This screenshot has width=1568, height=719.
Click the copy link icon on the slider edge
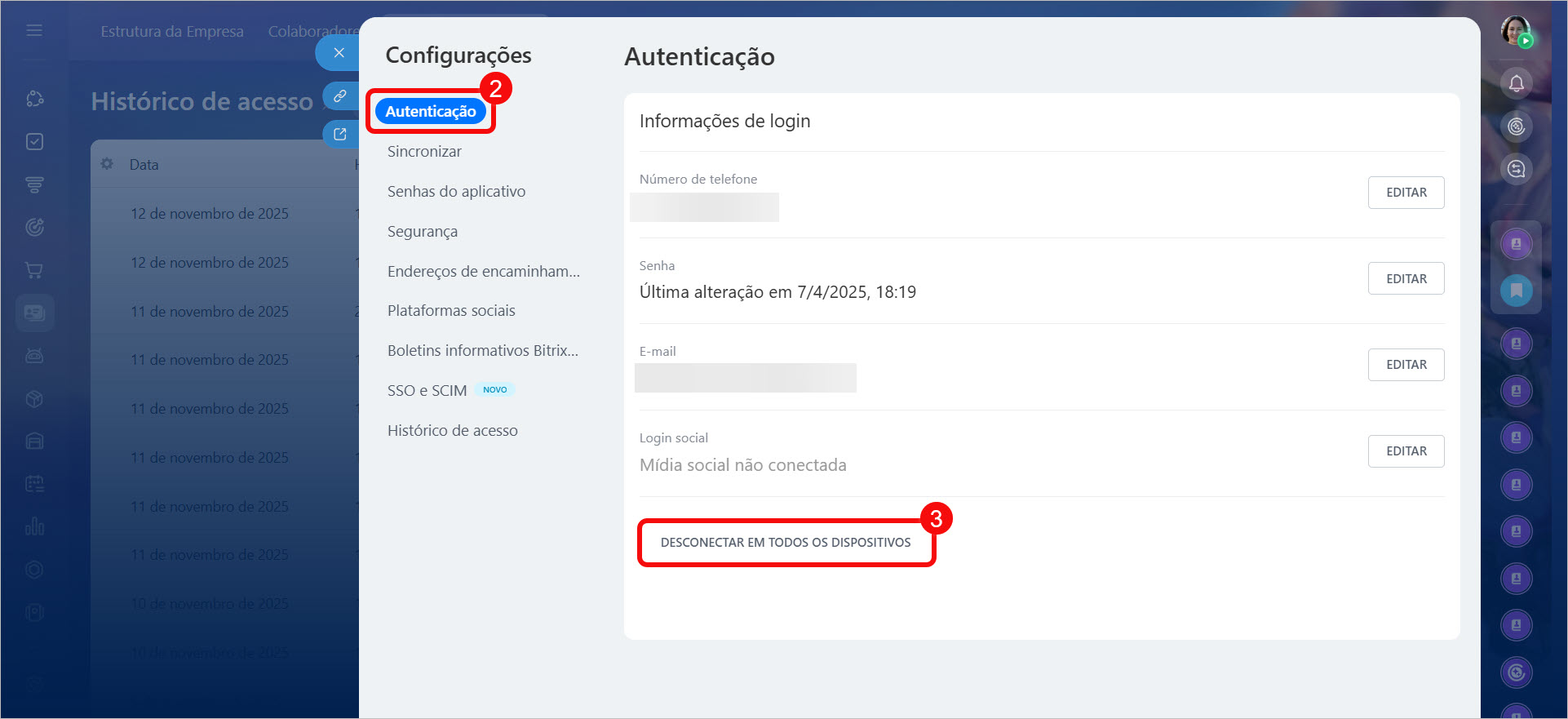340,96
